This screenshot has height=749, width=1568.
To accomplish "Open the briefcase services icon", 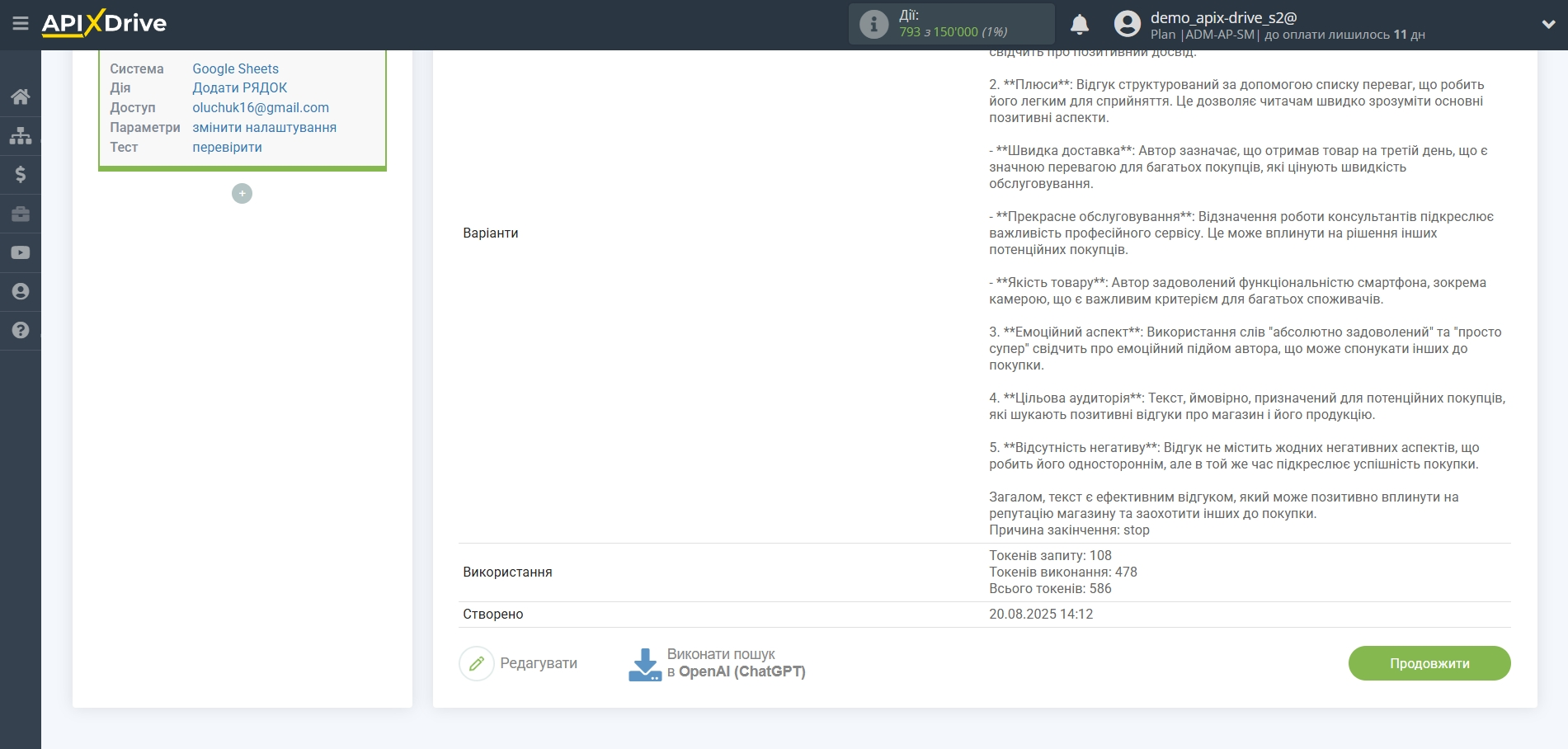I will point(21,214).
